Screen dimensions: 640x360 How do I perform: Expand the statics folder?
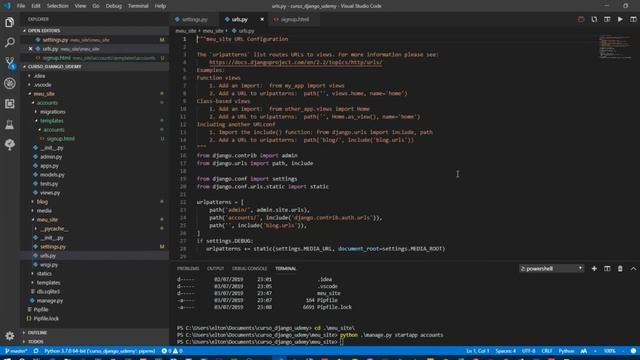pyautogui.click(x=44, y=273)
